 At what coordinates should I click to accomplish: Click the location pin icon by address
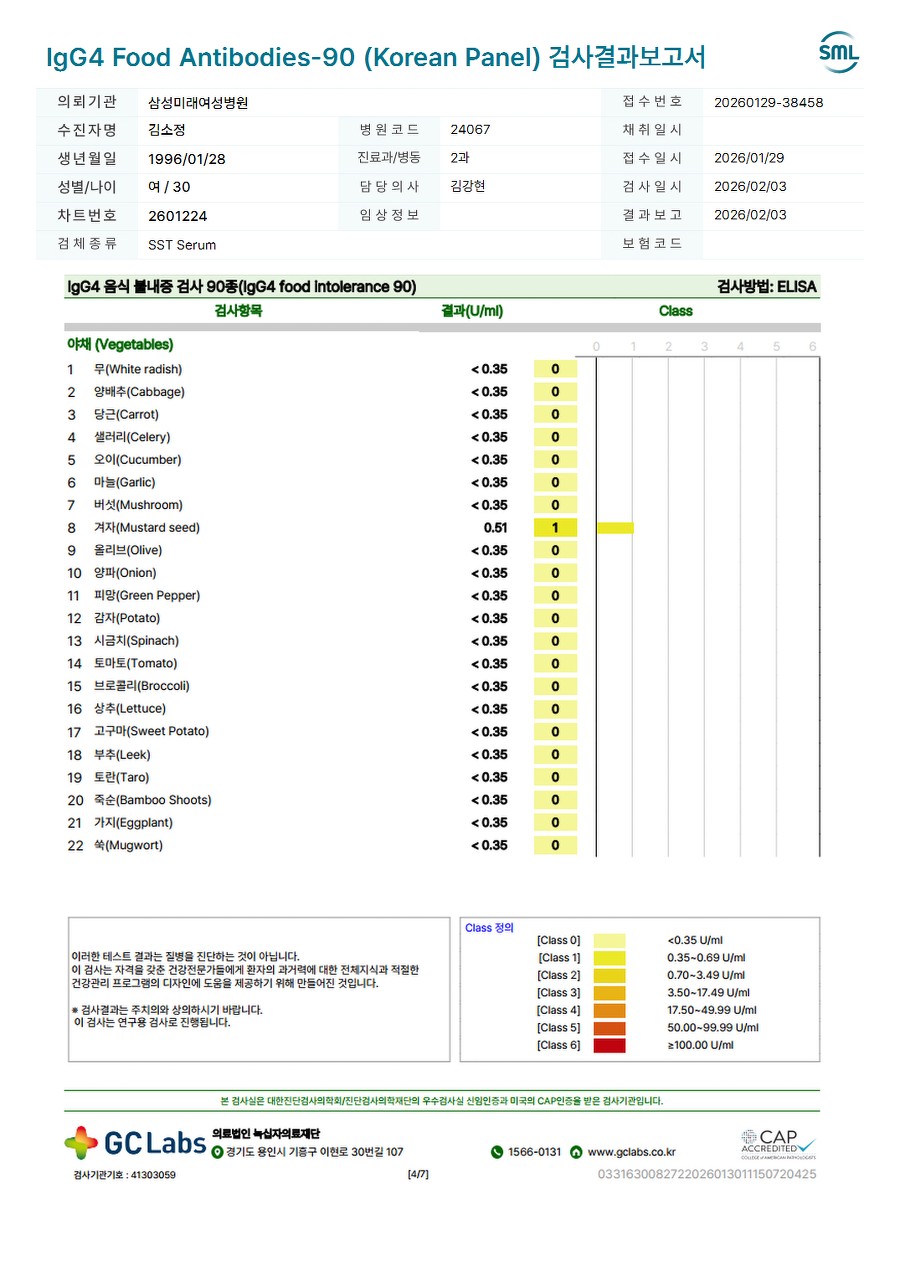click(217, 1152)
